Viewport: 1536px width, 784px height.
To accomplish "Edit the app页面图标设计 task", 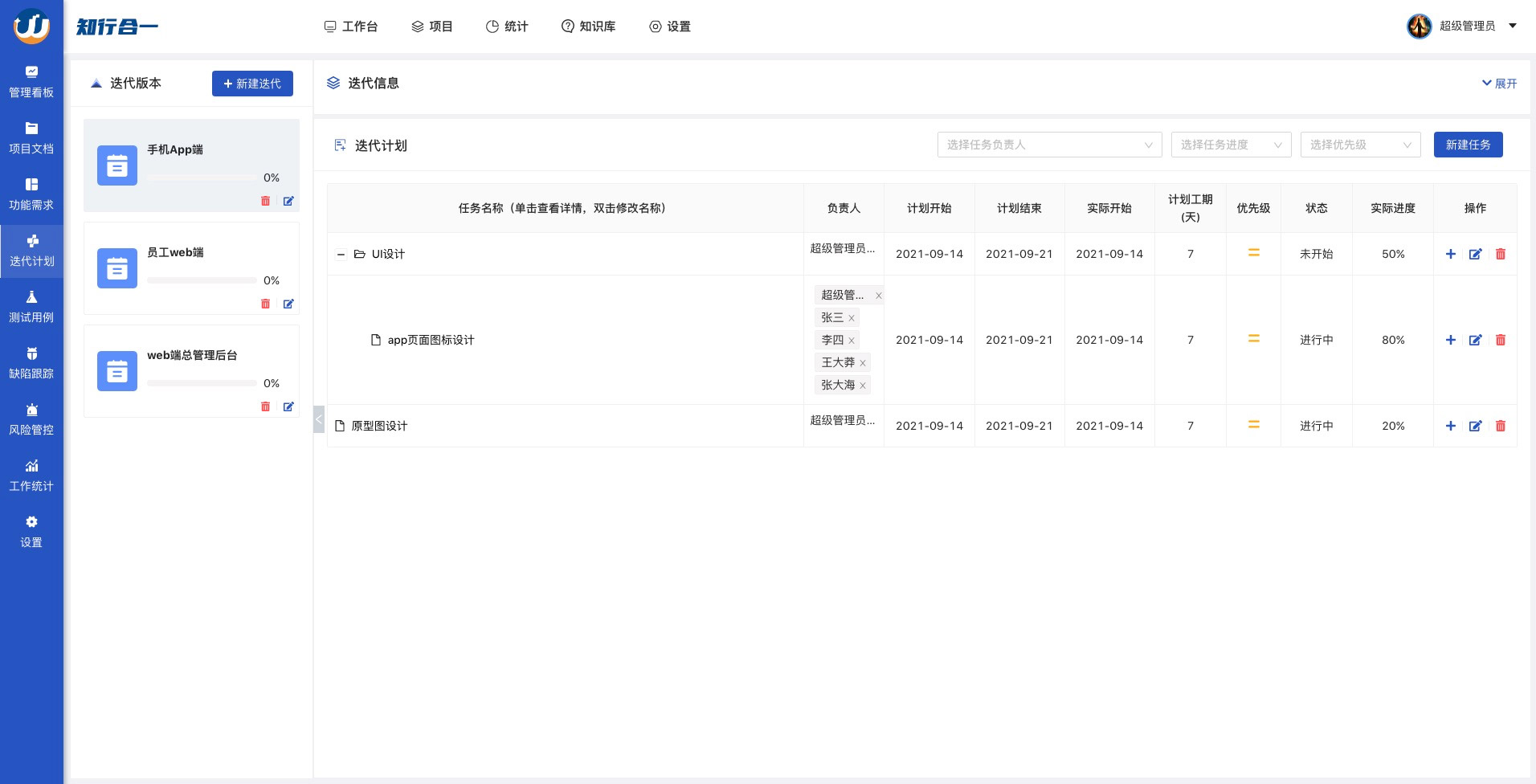I will click(x=1475, y=340).
